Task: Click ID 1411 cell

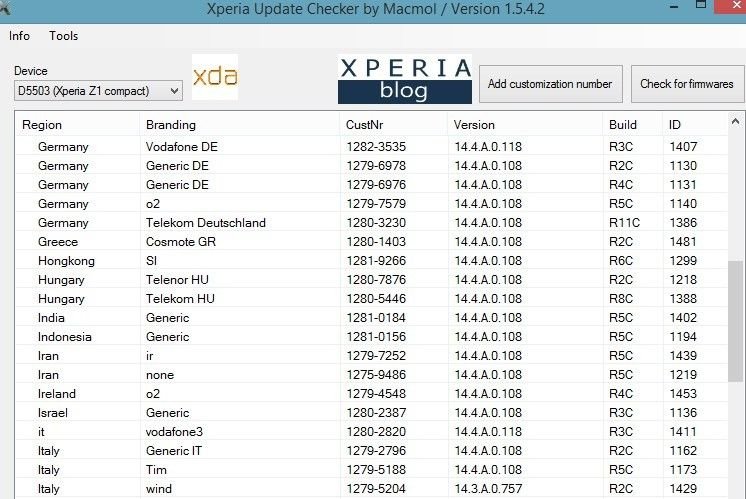Action: [x=683, y=432]
